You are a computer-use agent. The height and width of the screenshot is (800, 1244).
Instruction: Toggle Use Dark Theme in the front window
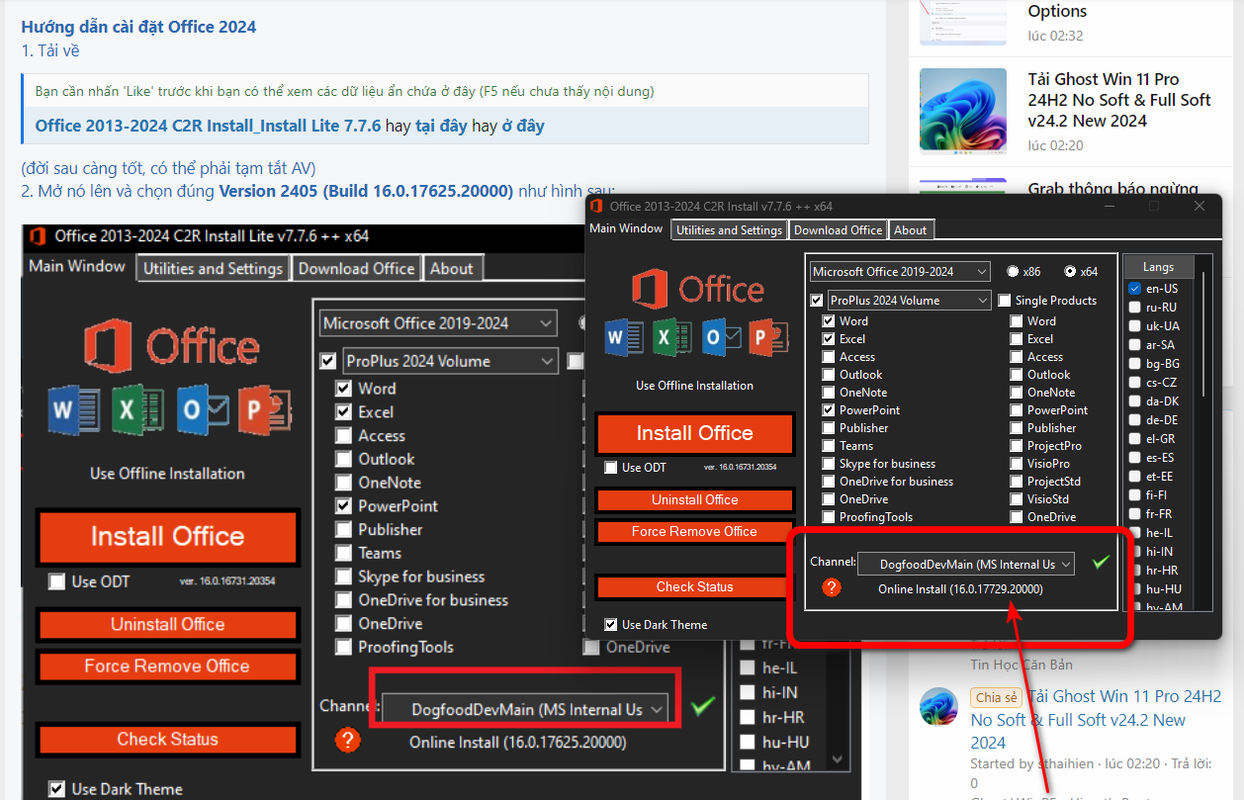pyautogui.click(x=611, y=624)
